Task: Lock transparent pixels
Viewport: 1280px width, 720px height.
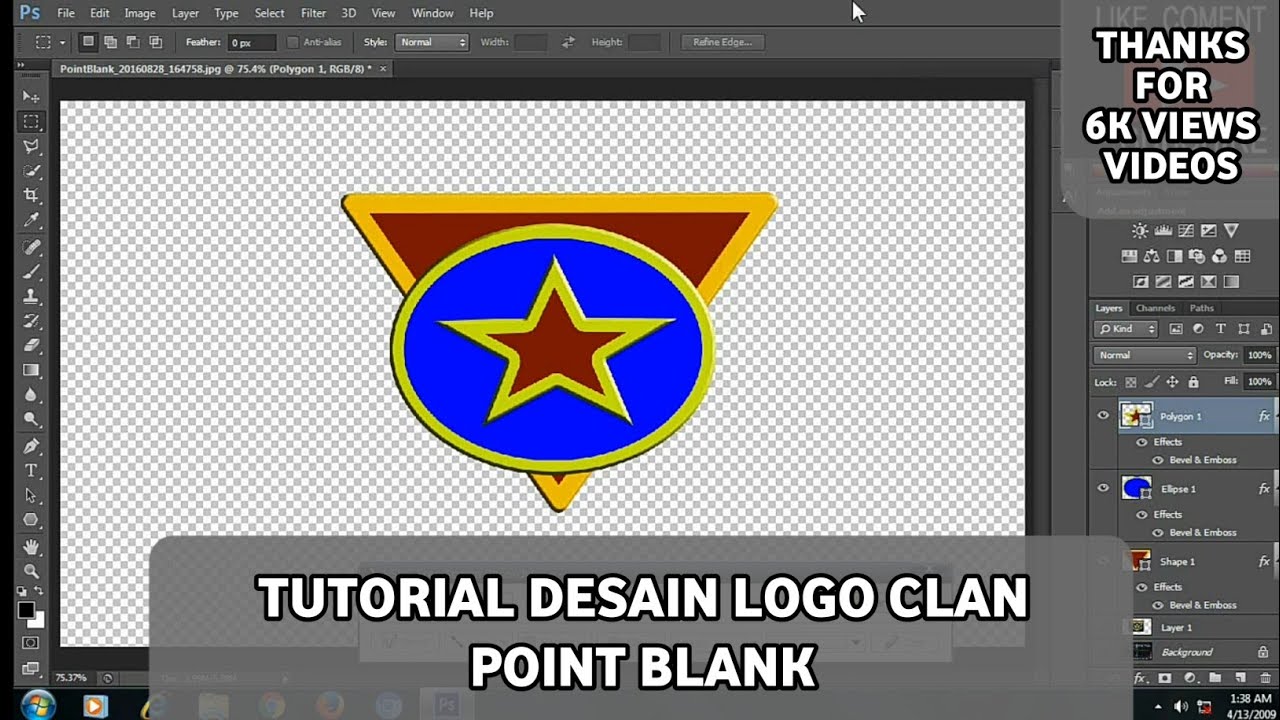Action: (1131, 382)
